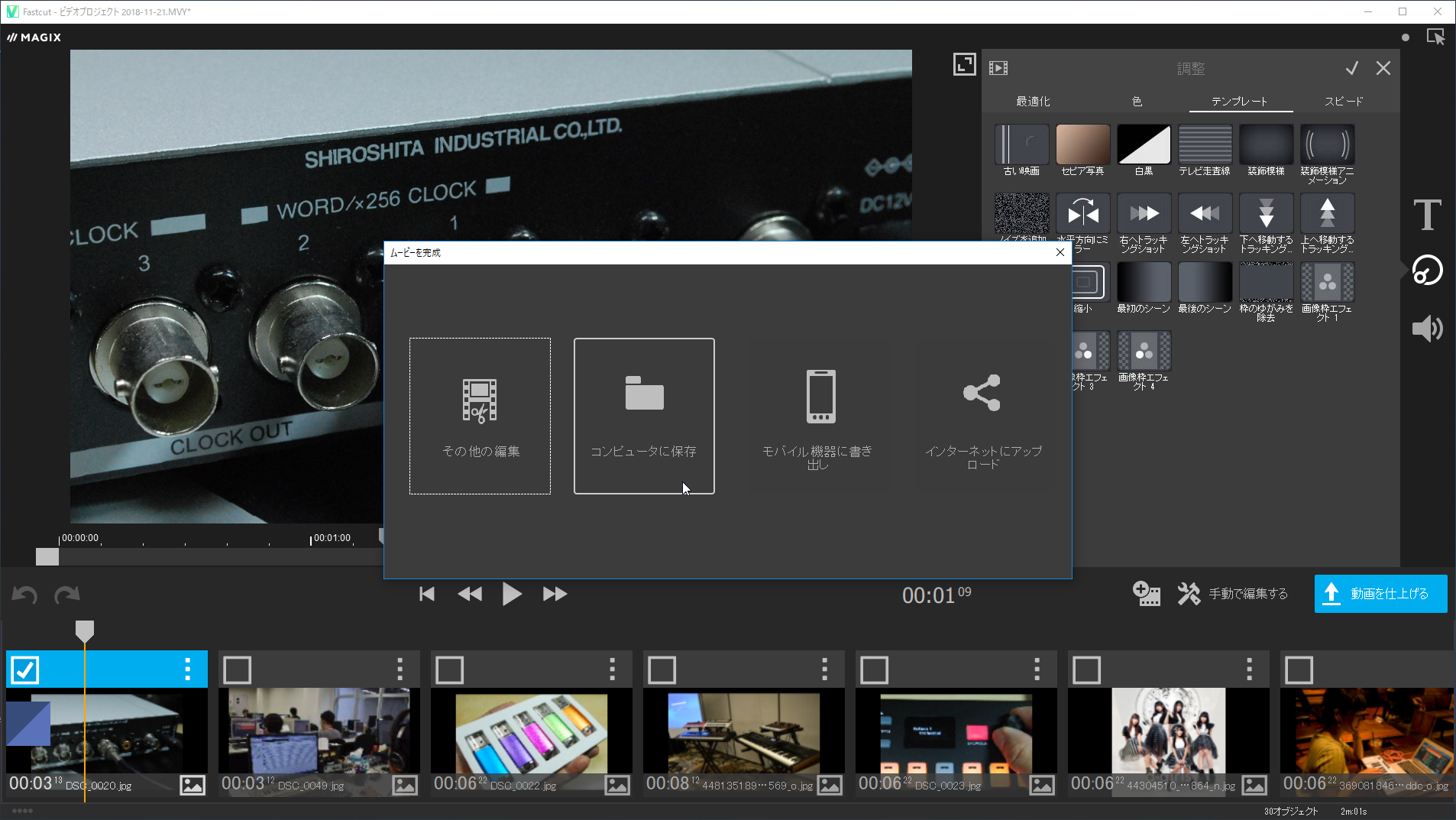The width and height of the screenshot is (1456, 820).
Task: Click the add media icon with plus
Action: point(1146,594)
